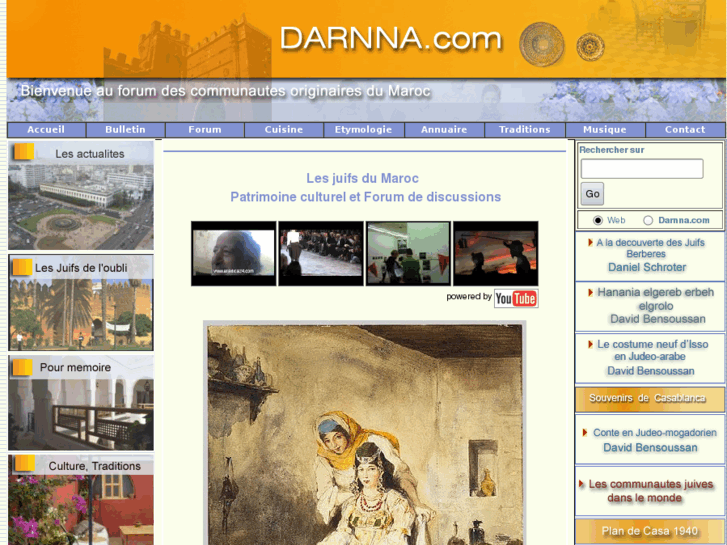The height and width of the screenshot is (545, 727).
Task: Open the Souvenirs de Casablanca banner
Action: [x=650, y=399]
